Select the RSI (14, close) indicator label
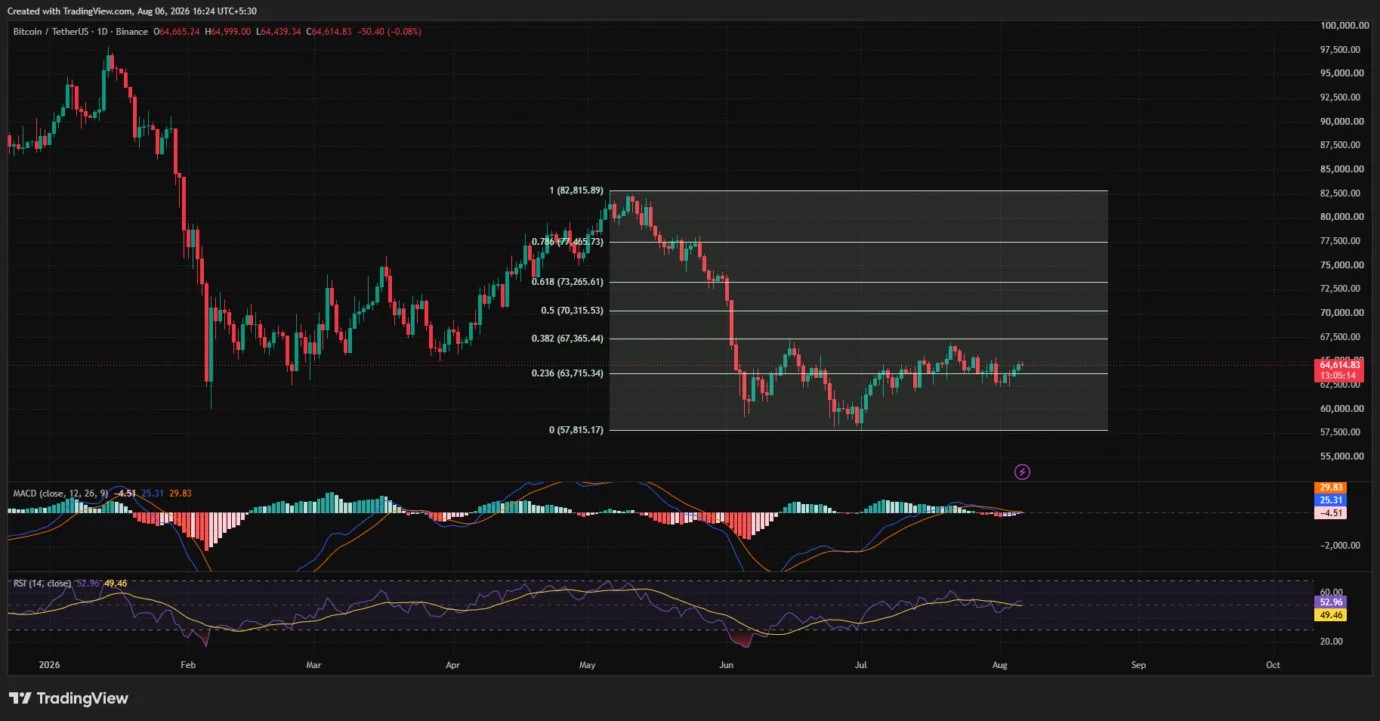1380x721 pixels. (x=42, y=583)
